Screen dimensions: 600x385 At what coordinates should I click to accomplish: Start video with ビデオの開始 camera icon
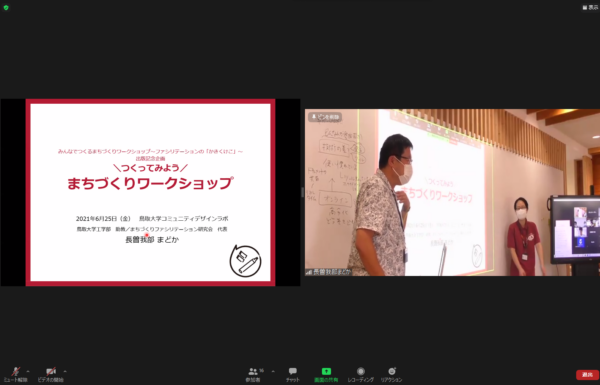pos(51,374)
